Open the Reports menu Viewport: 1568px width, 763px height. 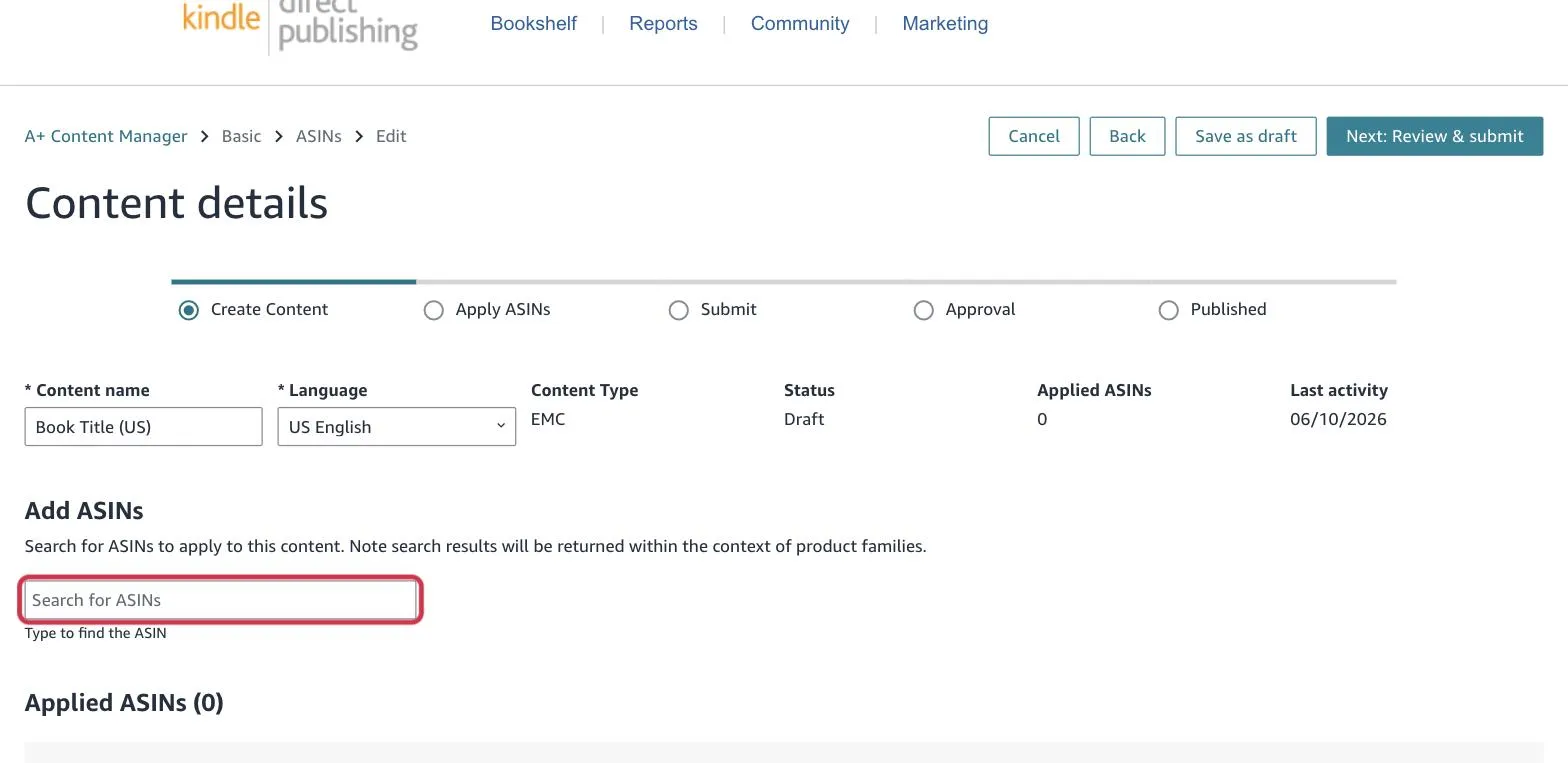[663, 24]
